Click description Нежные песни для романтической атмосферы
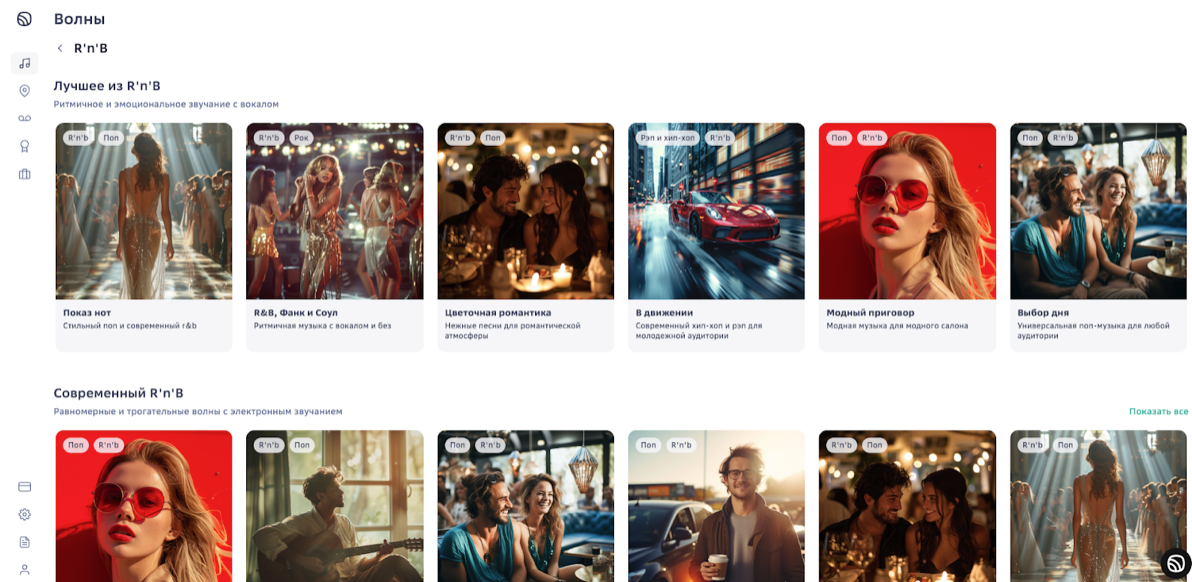 pyautogui.click(x=512, y=331)
